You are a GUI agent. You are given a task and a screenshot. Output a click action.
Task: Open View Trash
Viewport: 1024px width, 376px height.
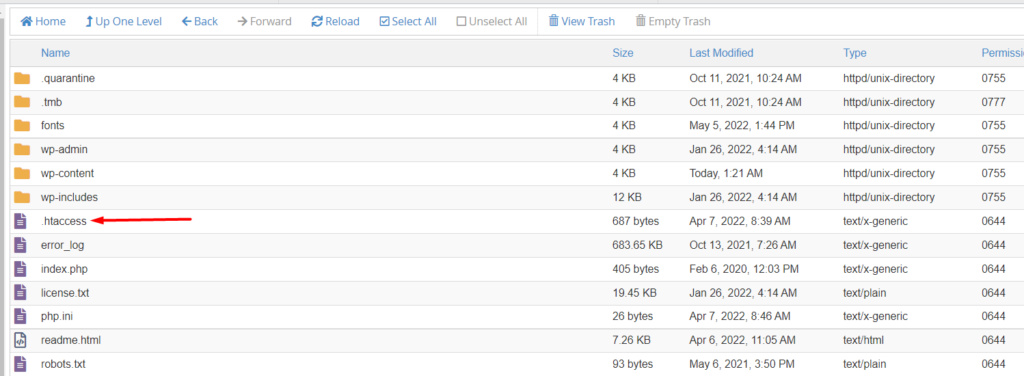(x=581, y=22)
